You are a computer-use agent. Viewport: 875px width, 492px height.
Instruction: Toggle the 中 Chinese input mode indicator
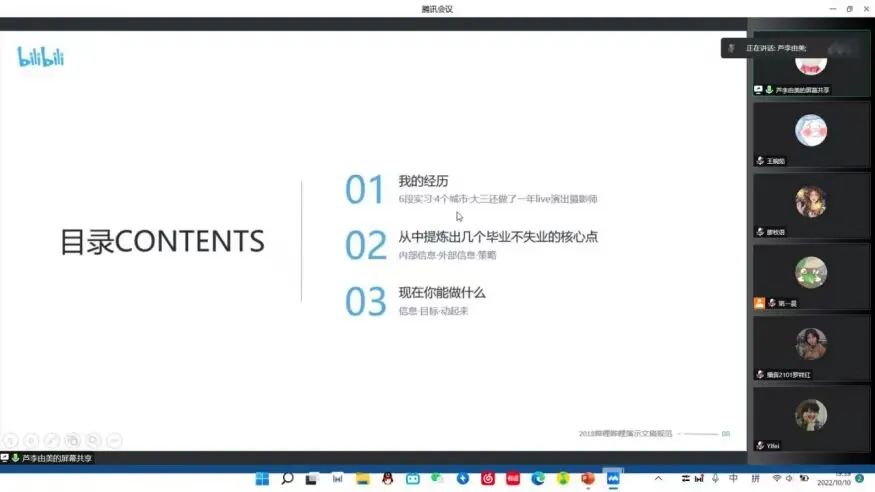click(x=734, y=479)
